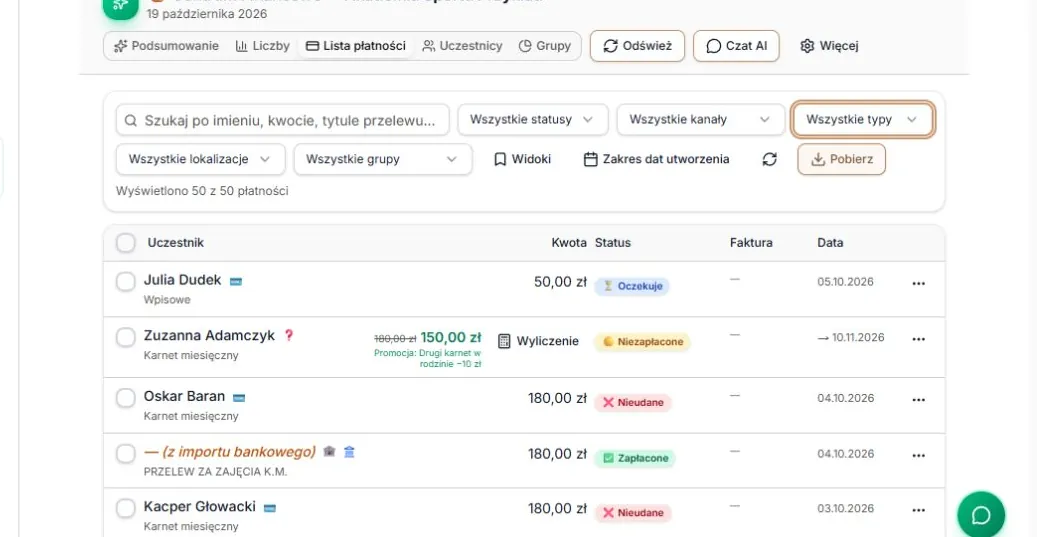
Task: Click the Uczestnik column header
Action: [x=175, y=243]
